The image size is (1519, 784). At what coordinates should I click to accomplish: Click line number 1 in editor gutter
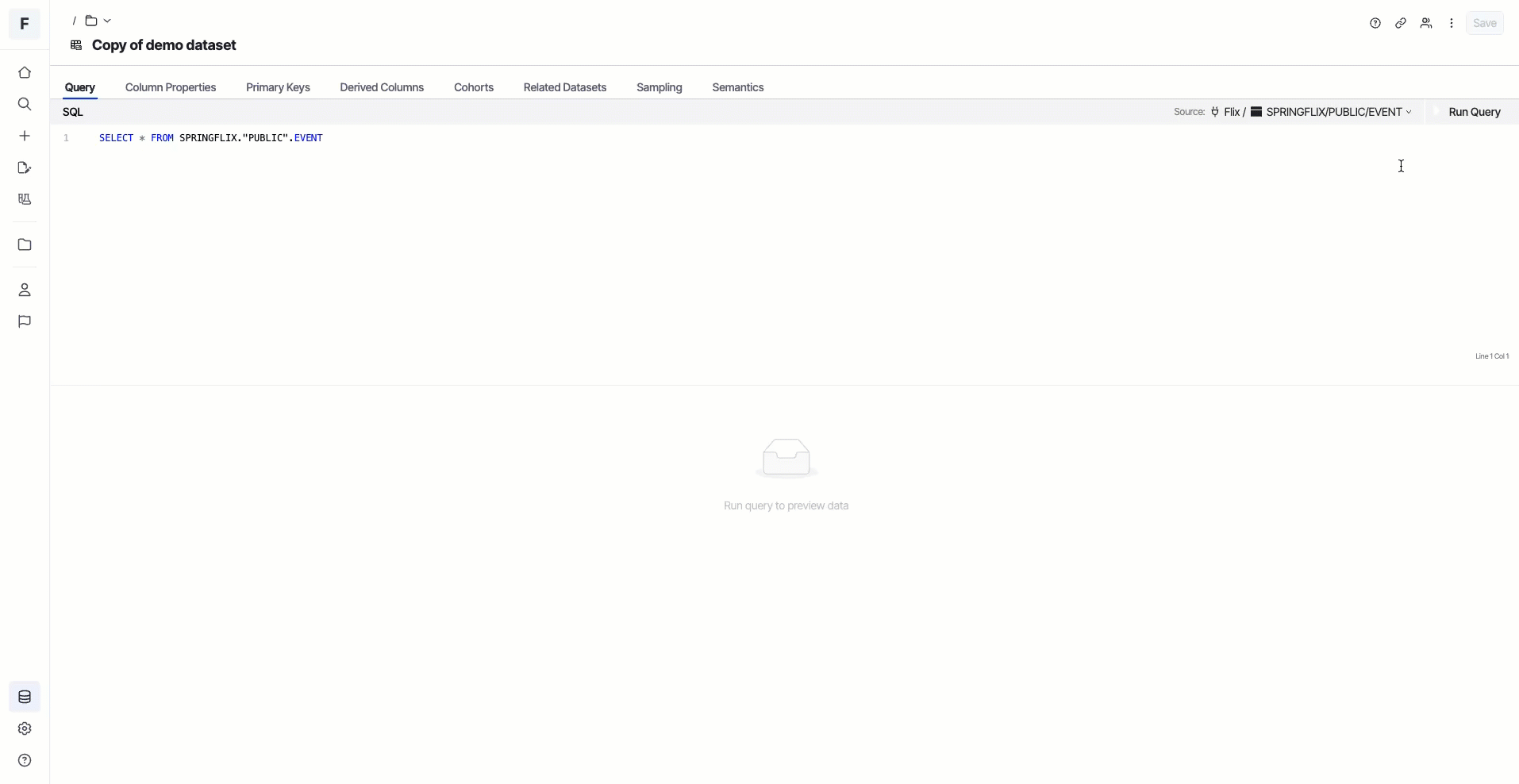click(67, 138)
